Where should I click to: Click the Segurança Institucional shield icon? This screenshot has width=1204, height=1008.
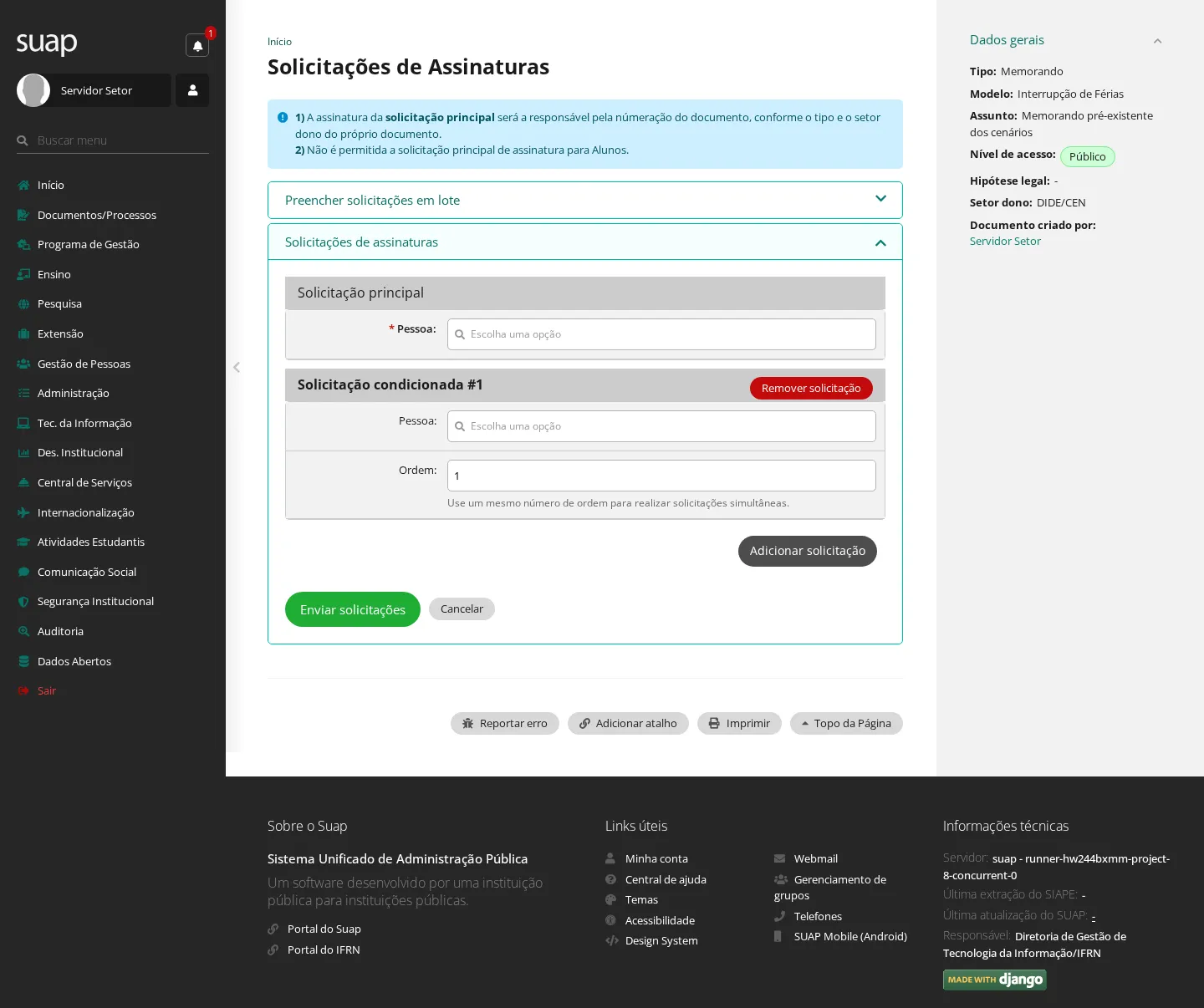[23, 602]
